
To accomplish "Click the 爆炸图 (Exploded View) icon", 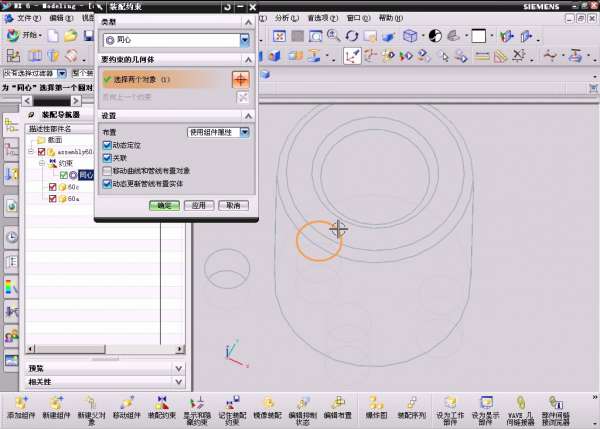I will [x=375, y=404].
